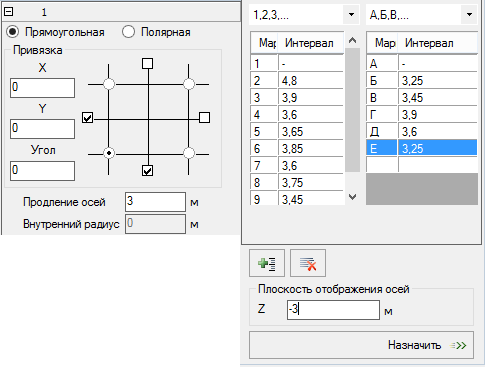Click the Продление осей input field
This screenshot has height=367, width=485.
tap(155, 202)
